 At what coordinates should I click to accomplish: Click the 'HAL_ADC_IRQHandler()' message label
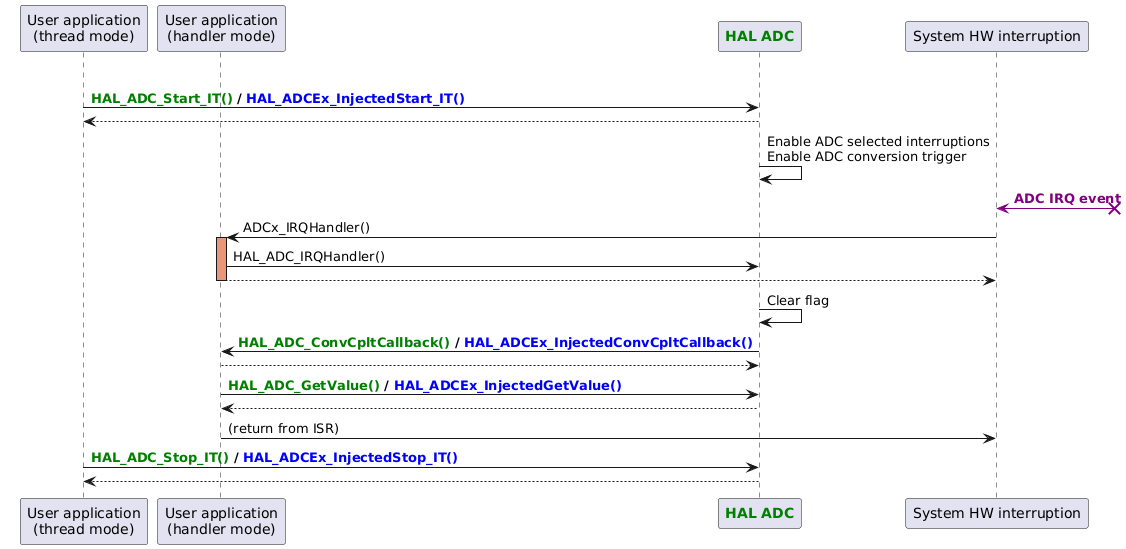(x=309, y=256)
